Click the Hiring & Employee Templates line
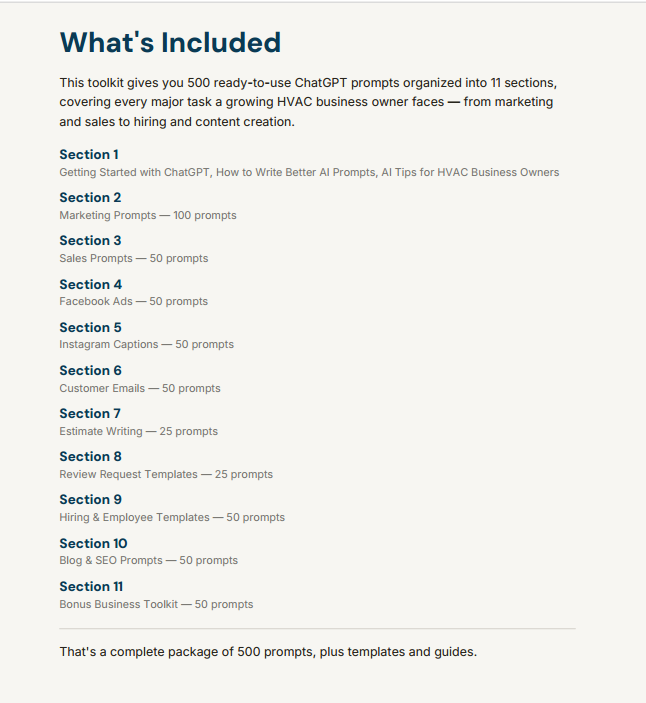 click(172, 517)
